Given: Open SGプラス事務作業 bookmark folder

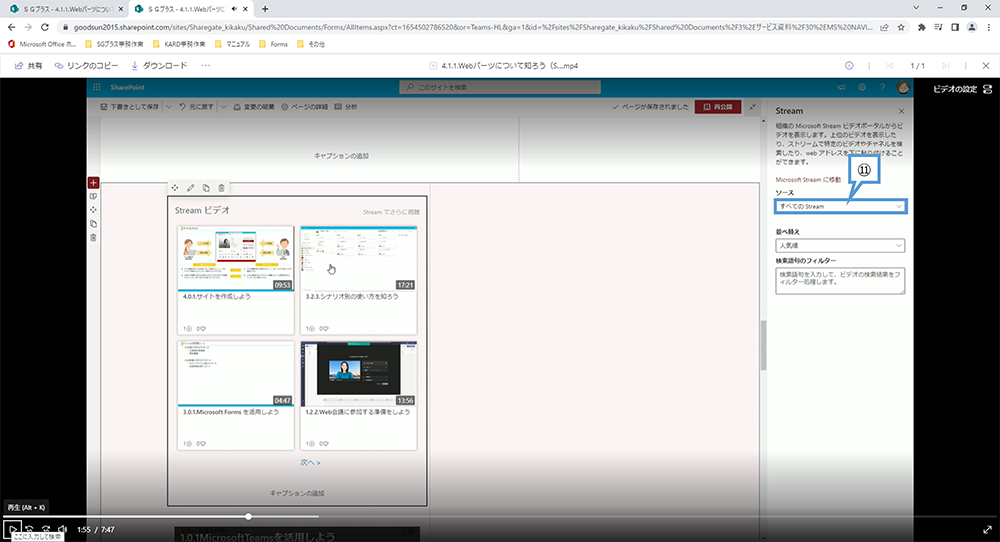Looking at the screenshot, I should (x=115, y=44).
